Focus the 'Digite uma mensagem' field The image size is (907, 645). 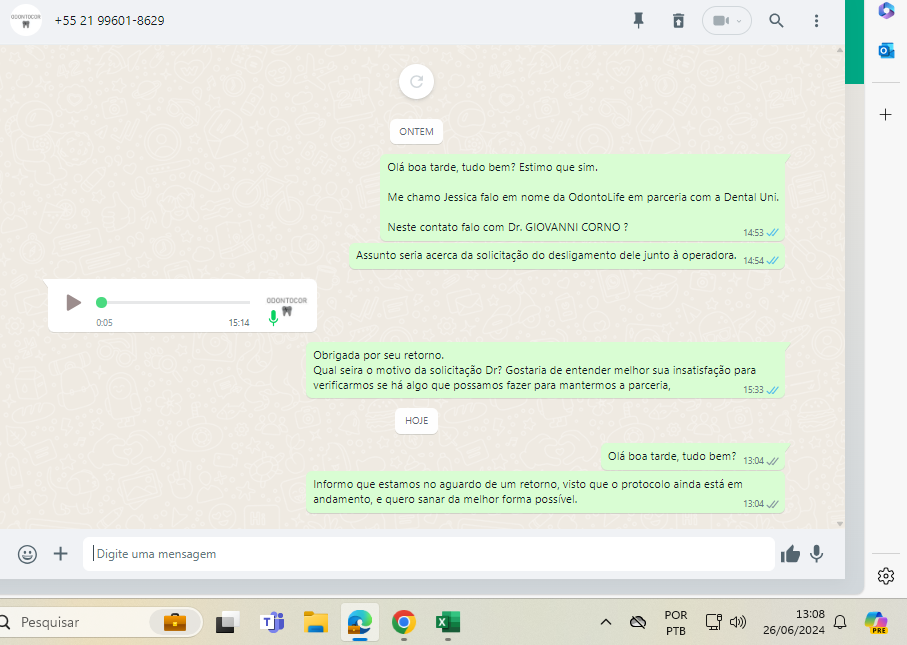point(429,554)
